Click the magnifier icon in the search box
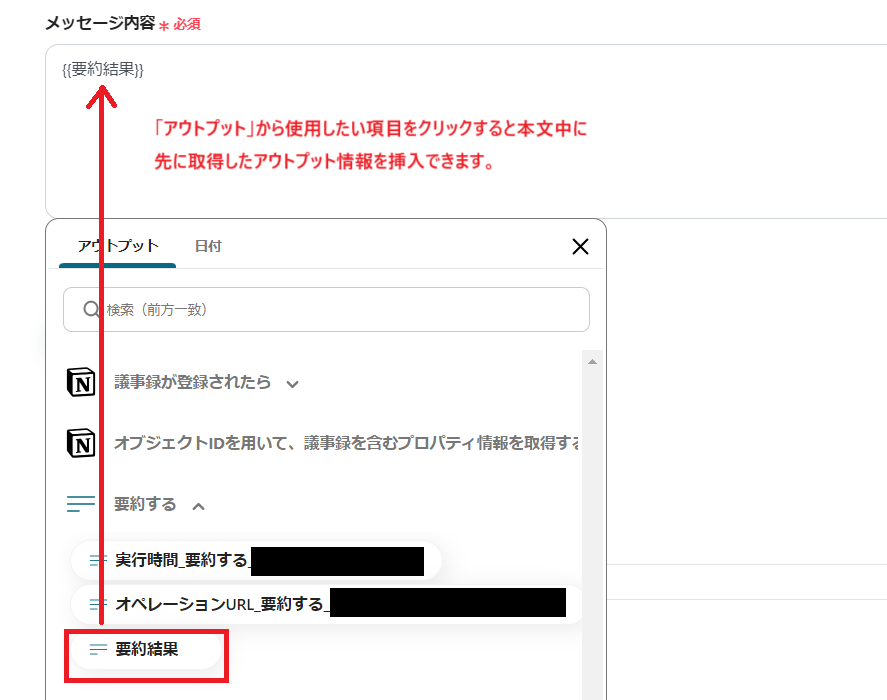This screenshot has width=887, height=700. click(x=89, y=309)
